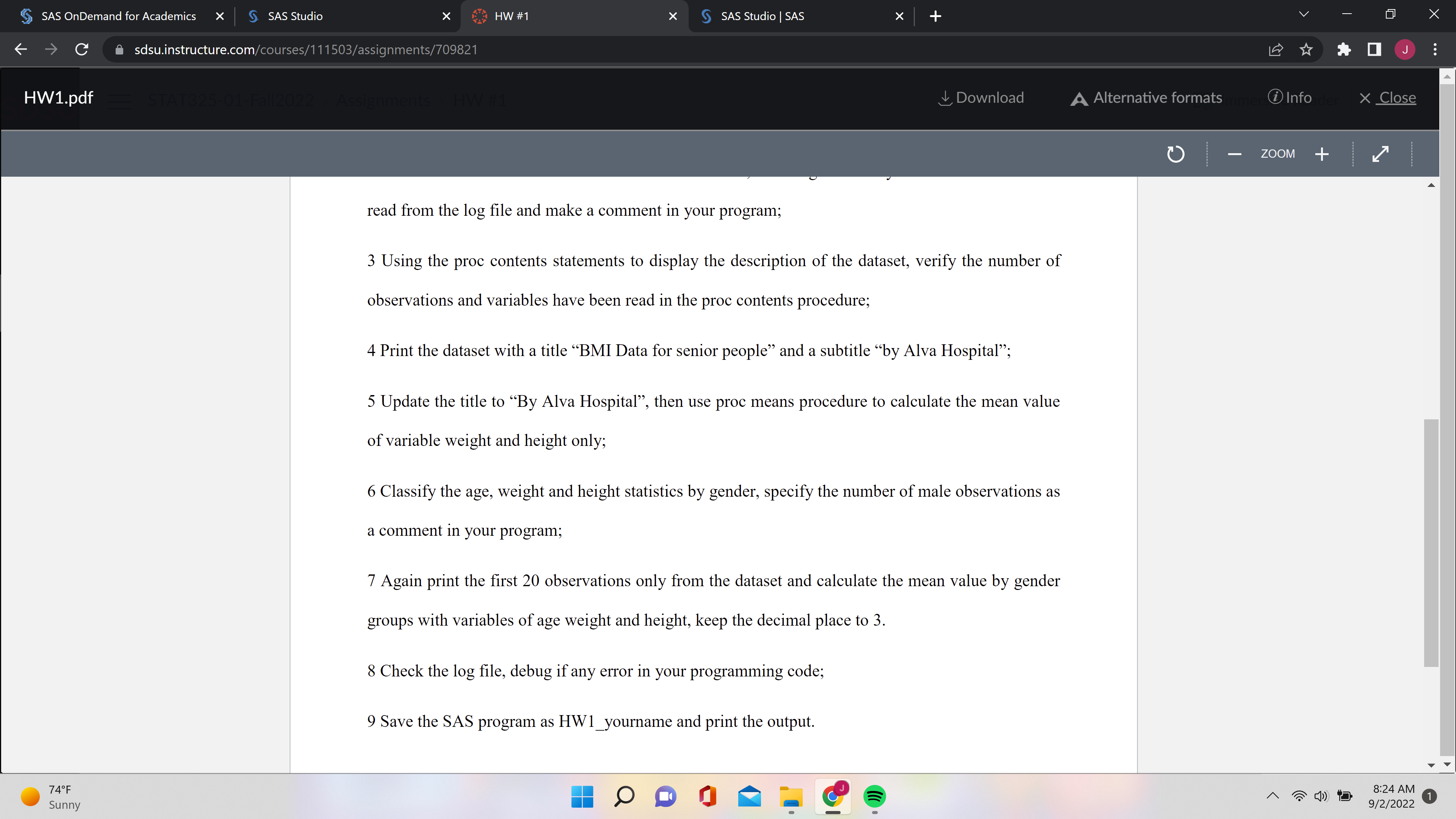Download the HW1.pdf file
Screen dimensions: 1456x819
981,98
